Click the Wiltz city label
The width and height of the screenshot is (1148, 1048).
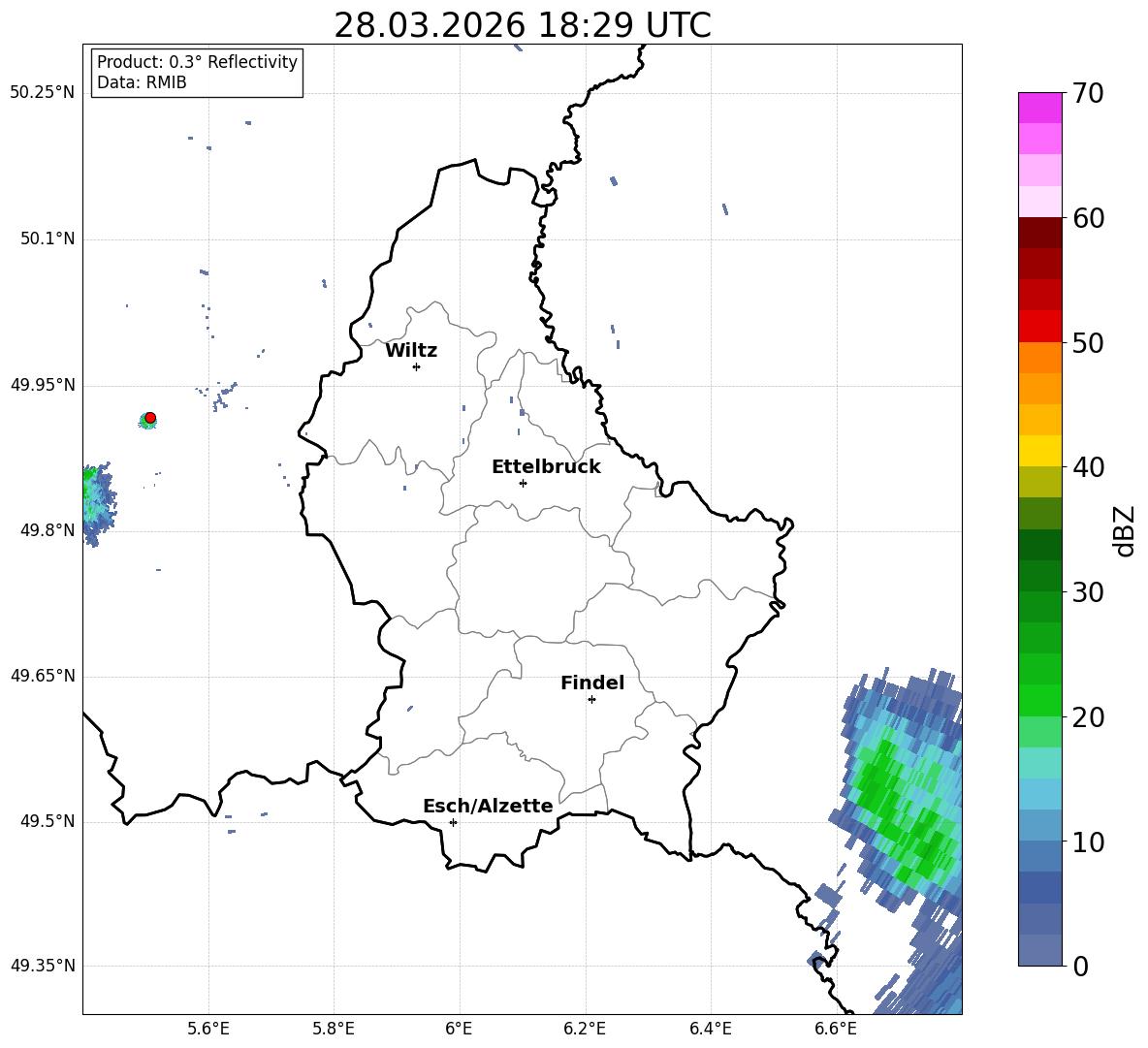point(411,351)
